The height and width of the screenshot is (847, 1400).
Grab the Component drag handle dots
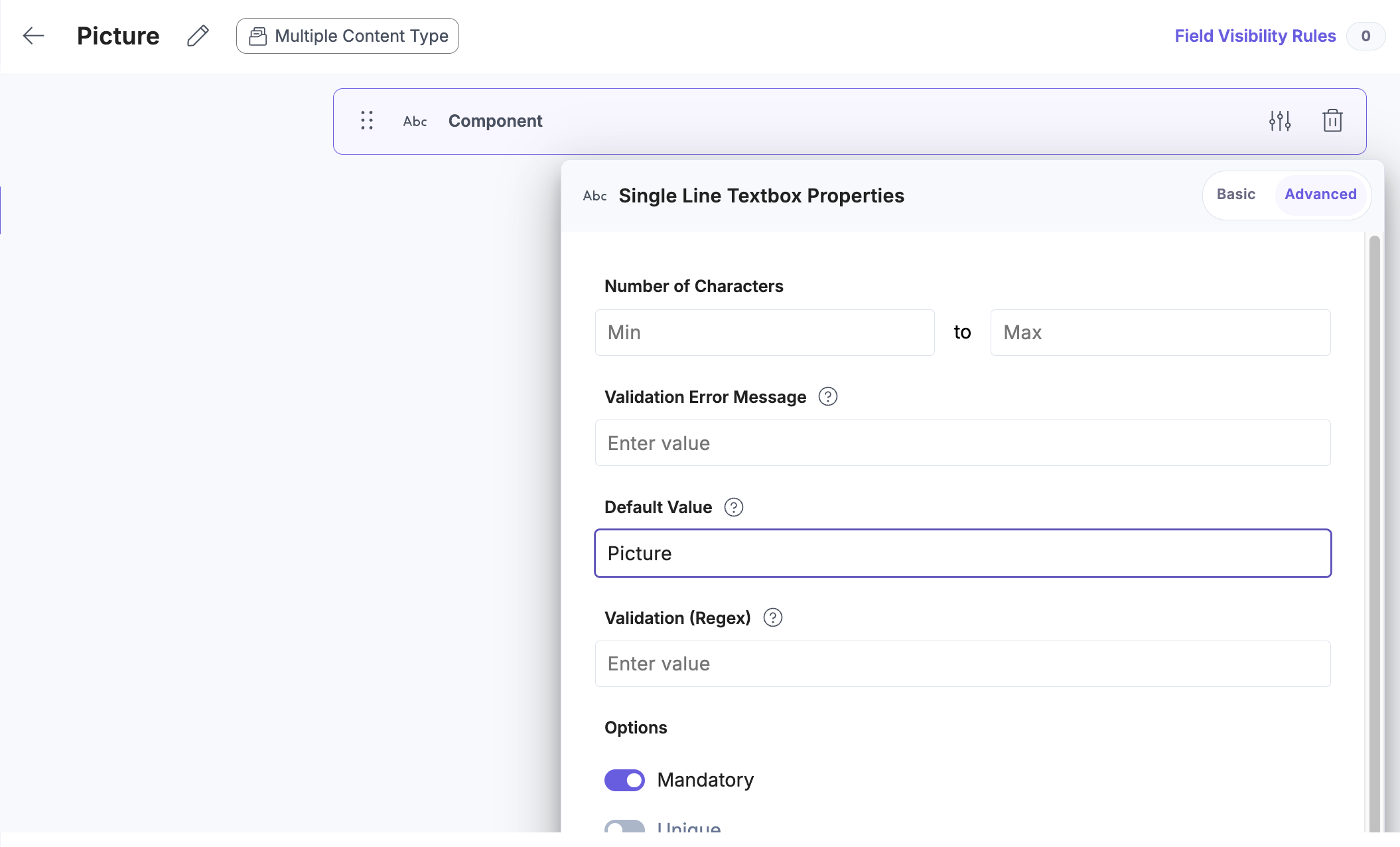367,121
